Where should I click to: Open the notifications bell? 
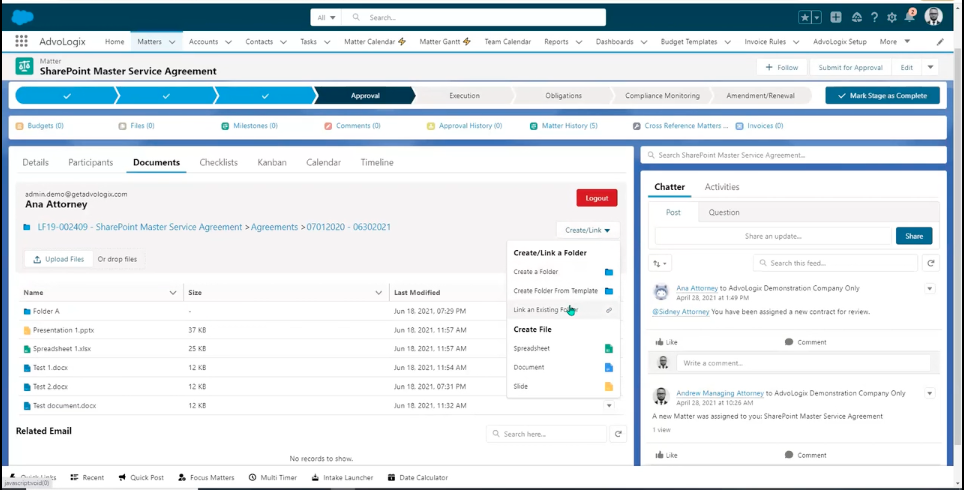909,17
